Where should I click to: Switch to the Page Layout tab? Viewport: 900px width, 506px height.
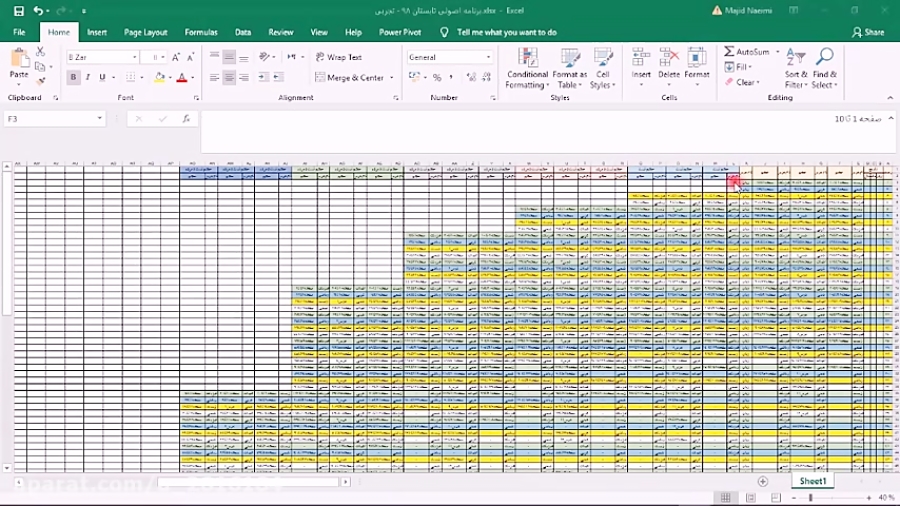point(145,32)
